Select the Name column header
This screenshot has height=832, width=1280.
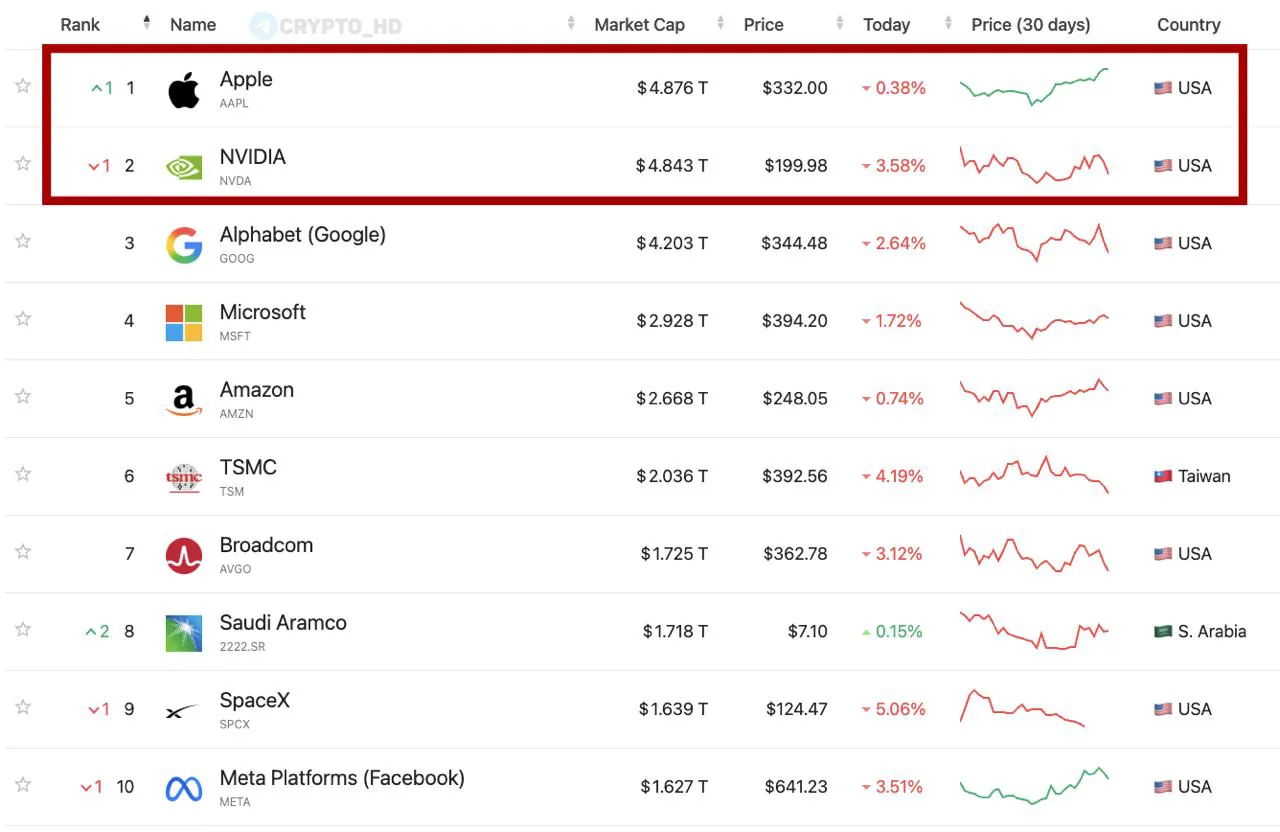(x=193, y=24)
